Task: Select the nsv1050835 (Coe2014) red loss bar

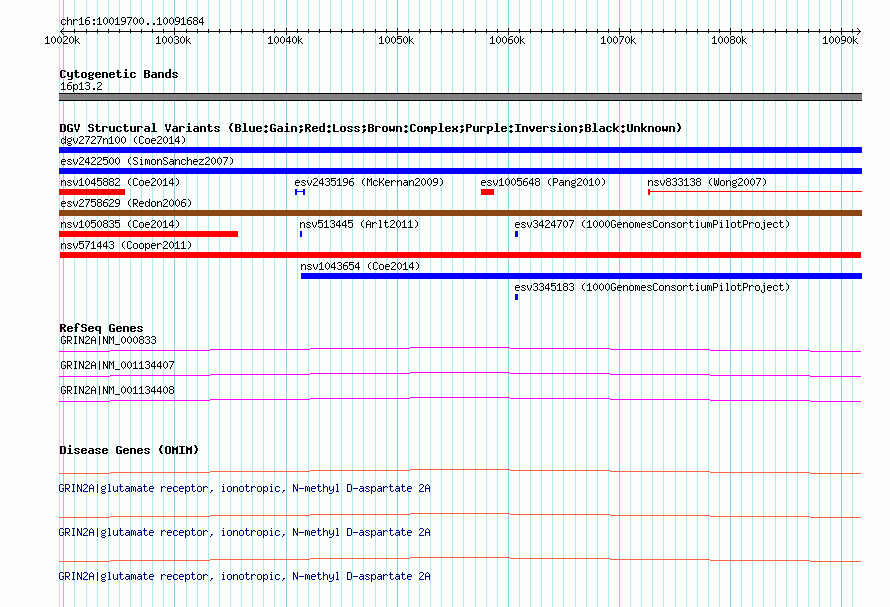Action: pos(149,234)
